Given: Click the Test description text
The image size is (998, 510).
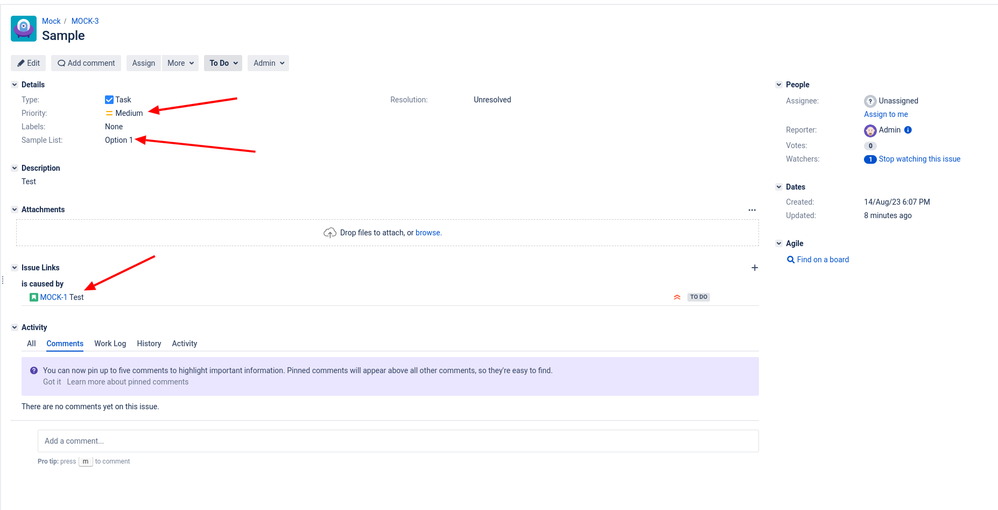Looking at the screenshot, I should tap(29, 181).
